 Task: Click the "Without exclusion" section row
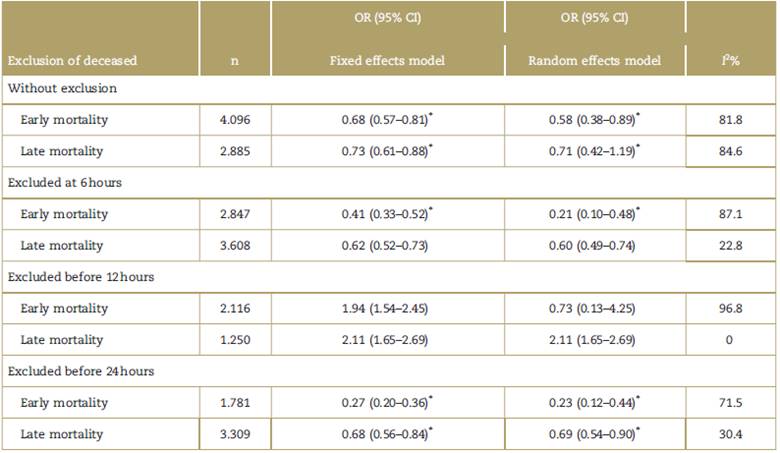point(62,88)
